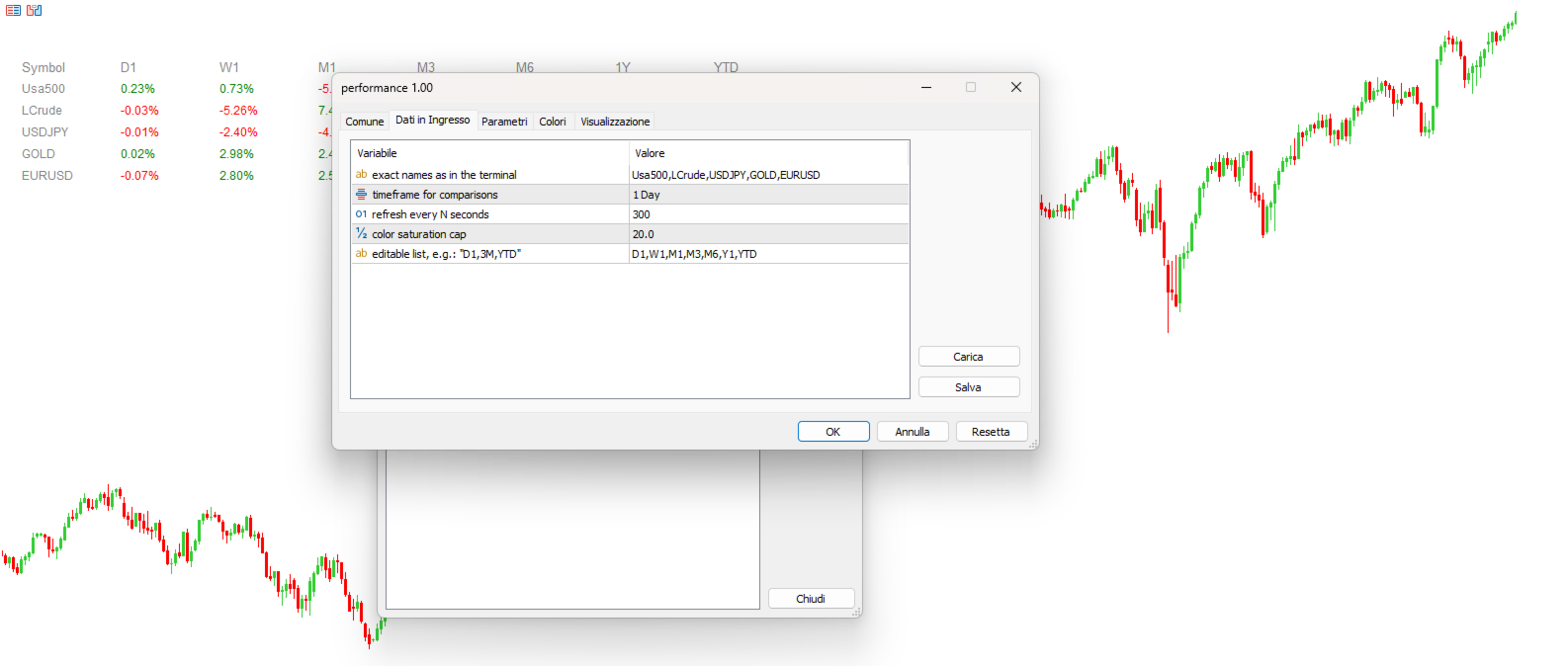
Task: Click the YTD column header on chart
Action: [726, 67]
